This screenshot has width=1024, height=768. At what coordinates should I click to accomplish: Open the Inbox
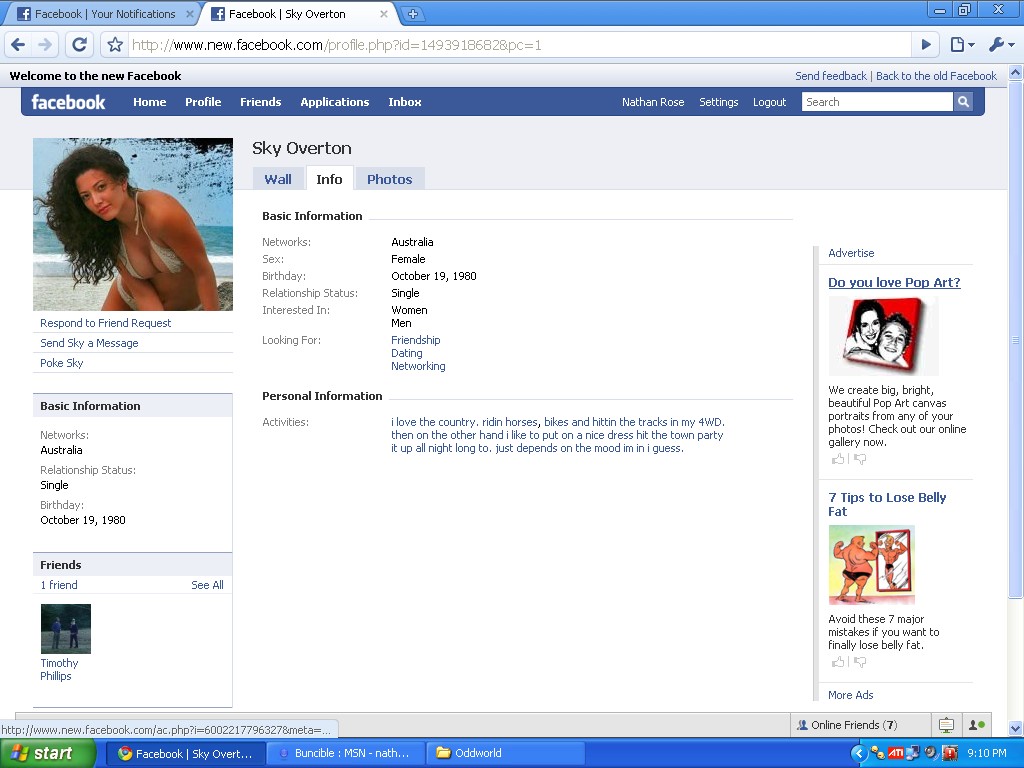pyautogui.click(x=405, y=102)
